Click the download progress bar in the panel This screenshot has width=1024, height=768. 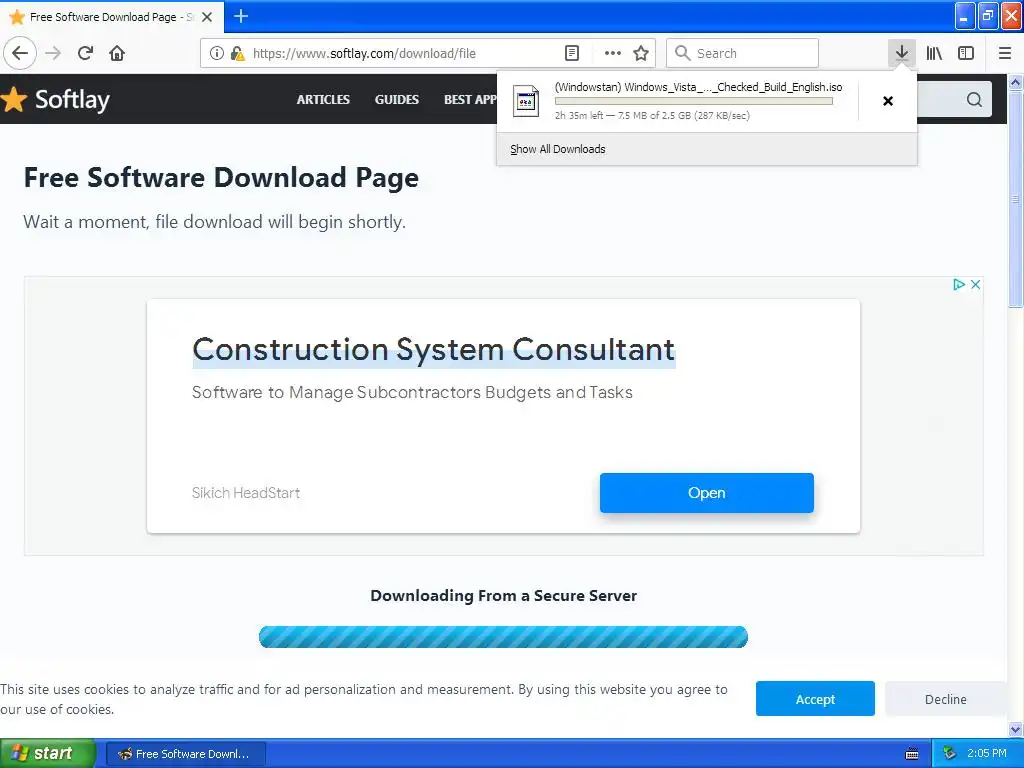(x=694, y=101)
